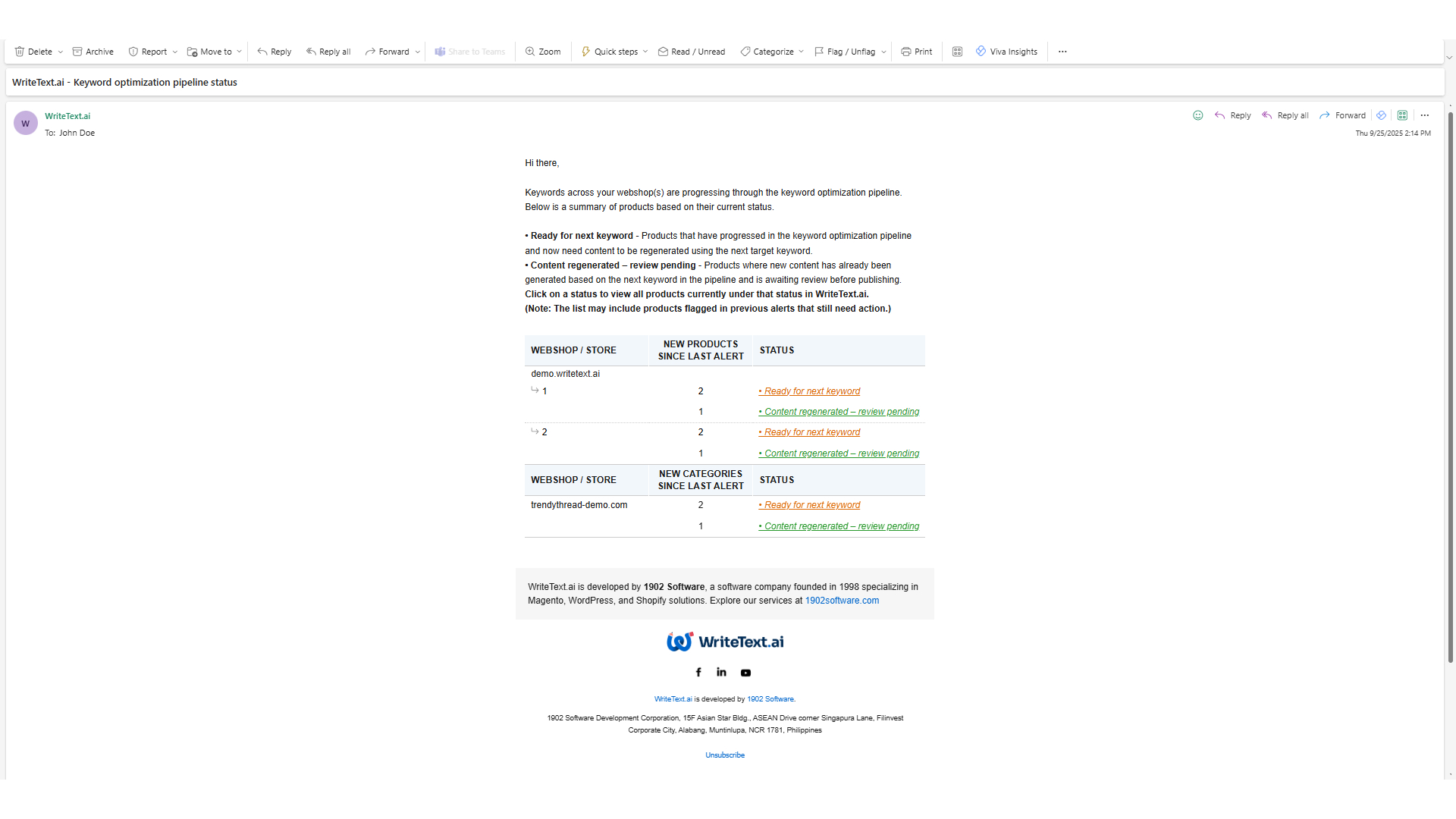
Task: Open the toolbar overflow menu
Action: [1062, 51]
